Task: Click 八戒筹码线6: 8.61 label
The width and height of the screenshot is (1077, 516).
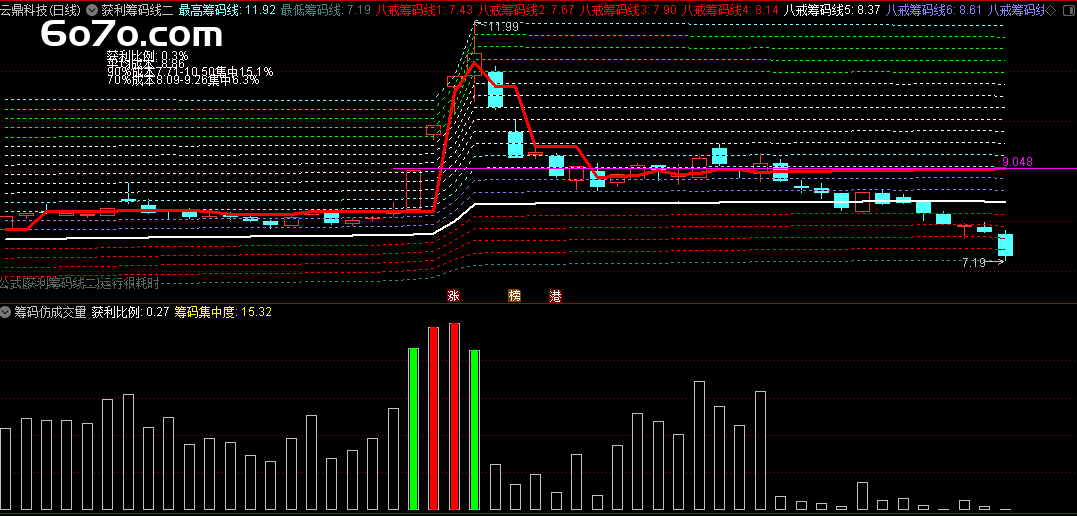Action: (933, 10)
